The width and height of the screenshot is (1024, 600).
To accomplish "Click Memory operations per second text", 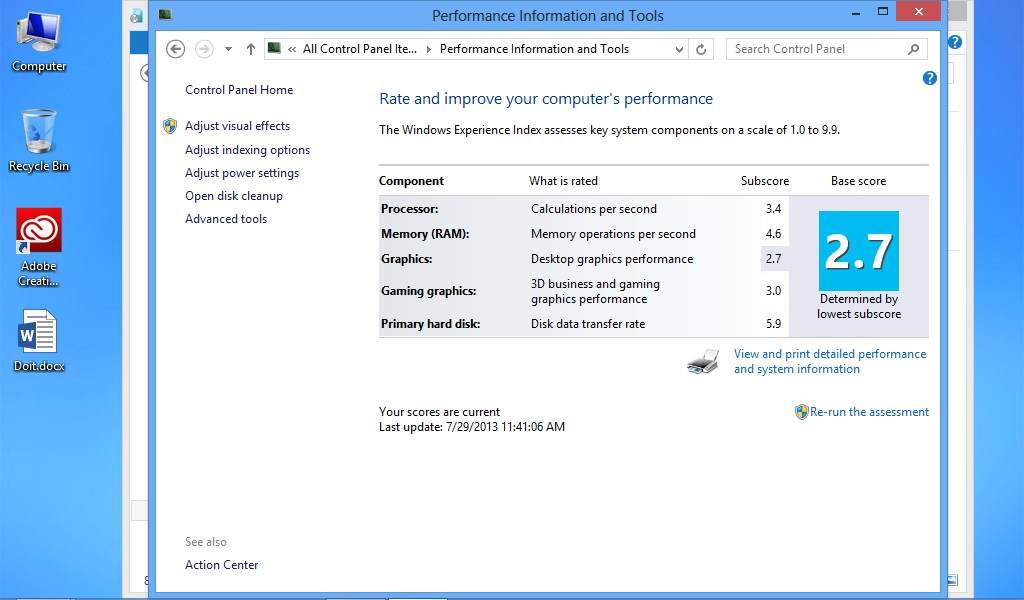I will 613,234.
